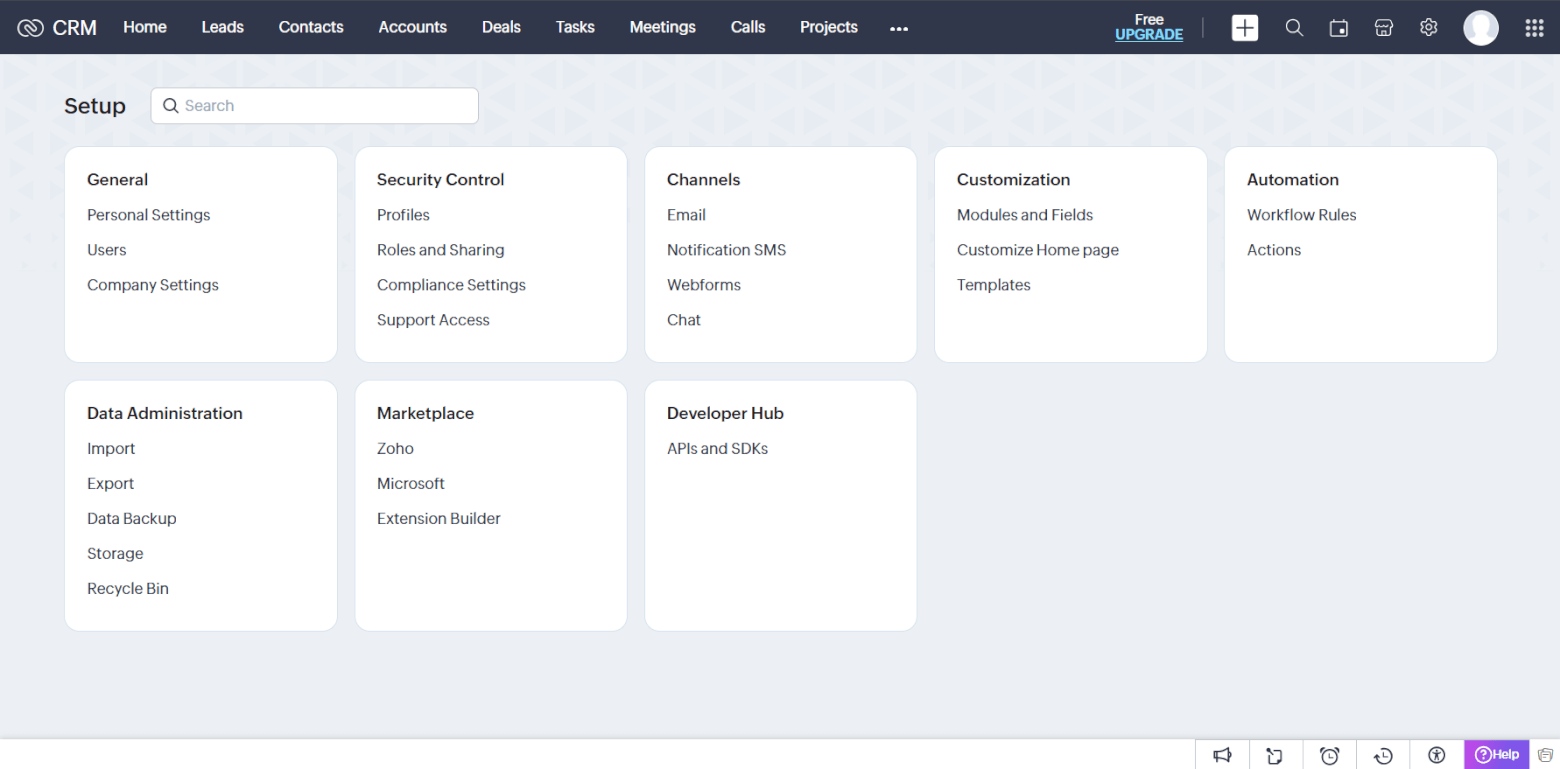This screenshot has width=1560, height=769.
Task: Open Notification SMS settings
Action: pos(727,250)
